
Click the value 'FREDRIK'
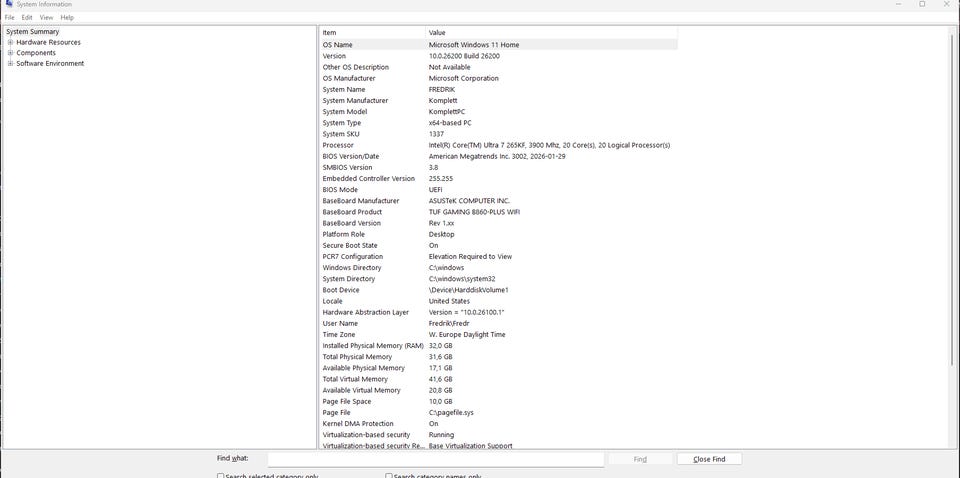[441, 89]
